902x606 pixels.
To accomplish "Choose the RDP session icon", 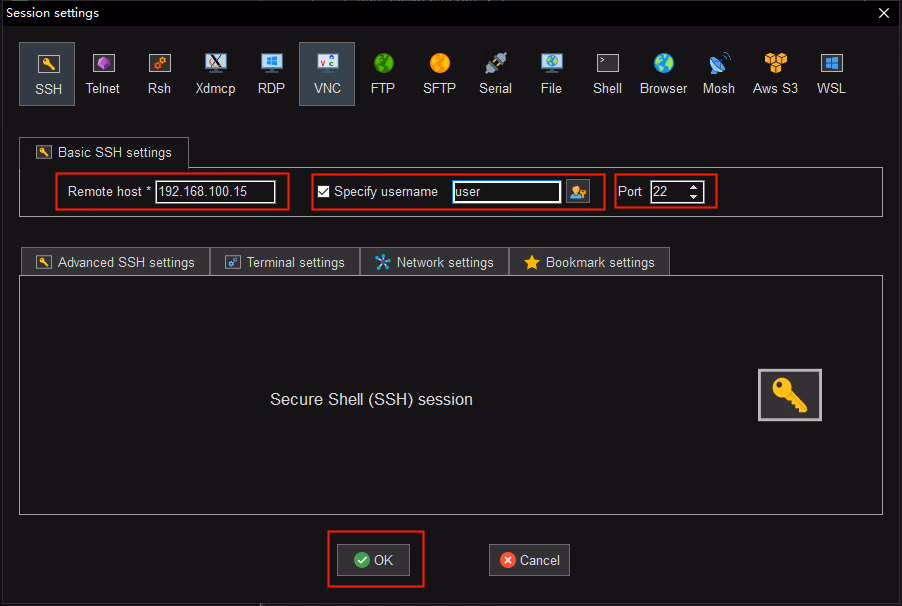I will tap(271, 74).
